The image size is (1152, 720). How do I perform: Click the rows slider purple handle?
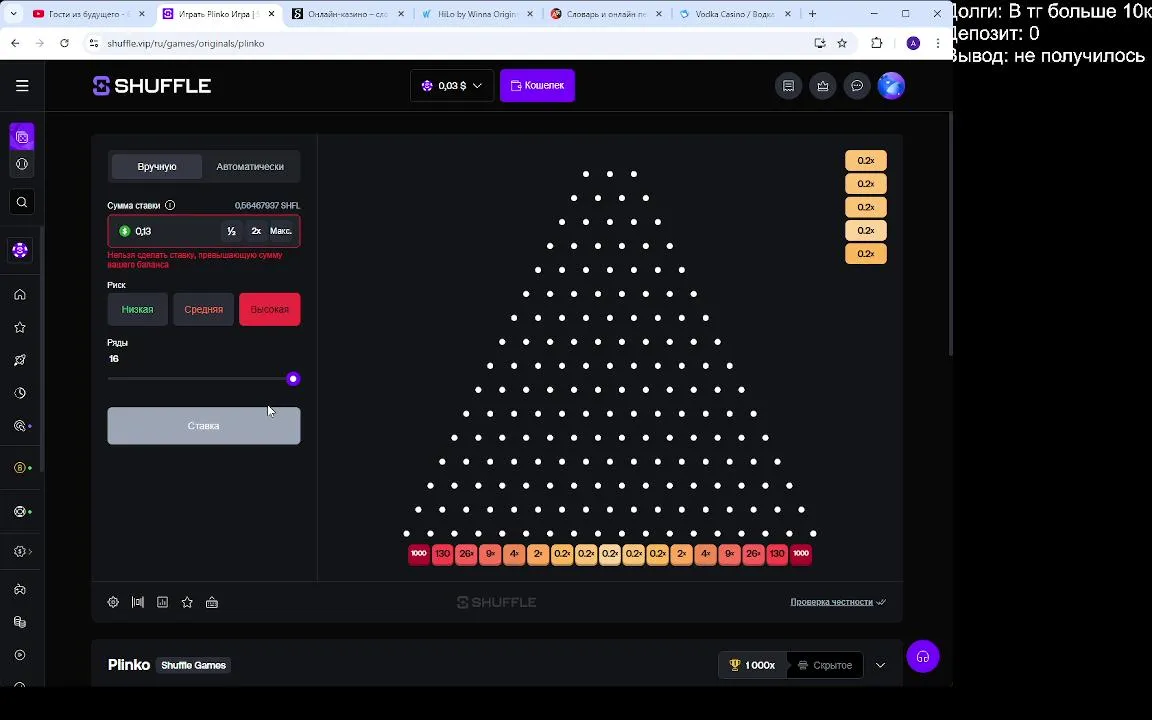(x=293, y=379)
